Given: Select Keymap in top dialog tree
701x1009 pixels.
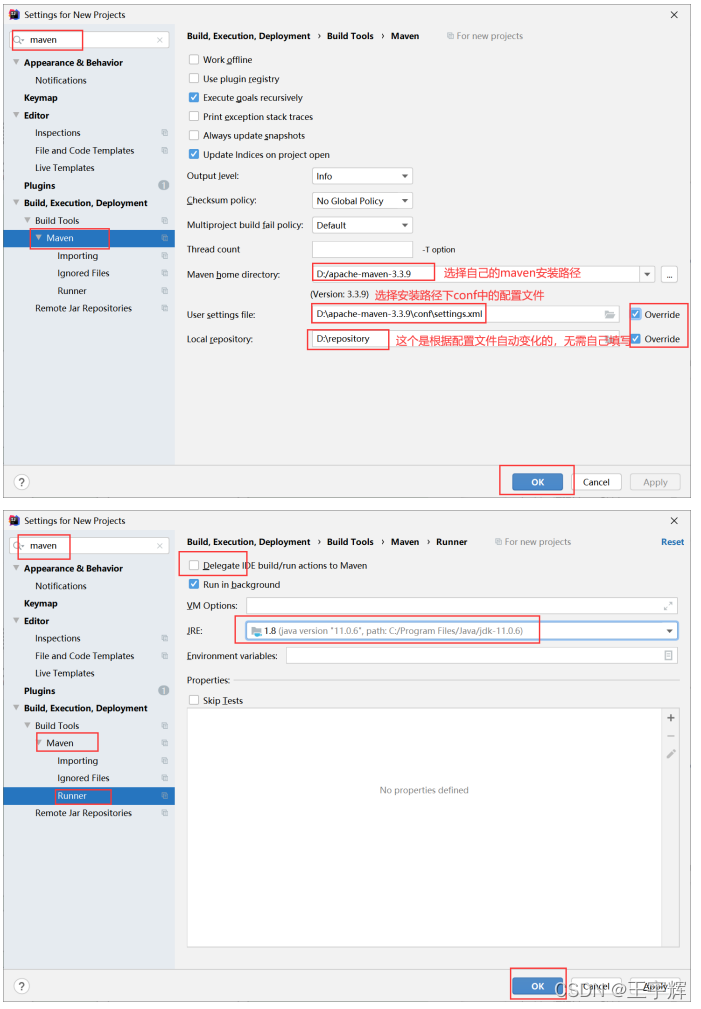Looking at the screenshot, I should tap(41, 98).
